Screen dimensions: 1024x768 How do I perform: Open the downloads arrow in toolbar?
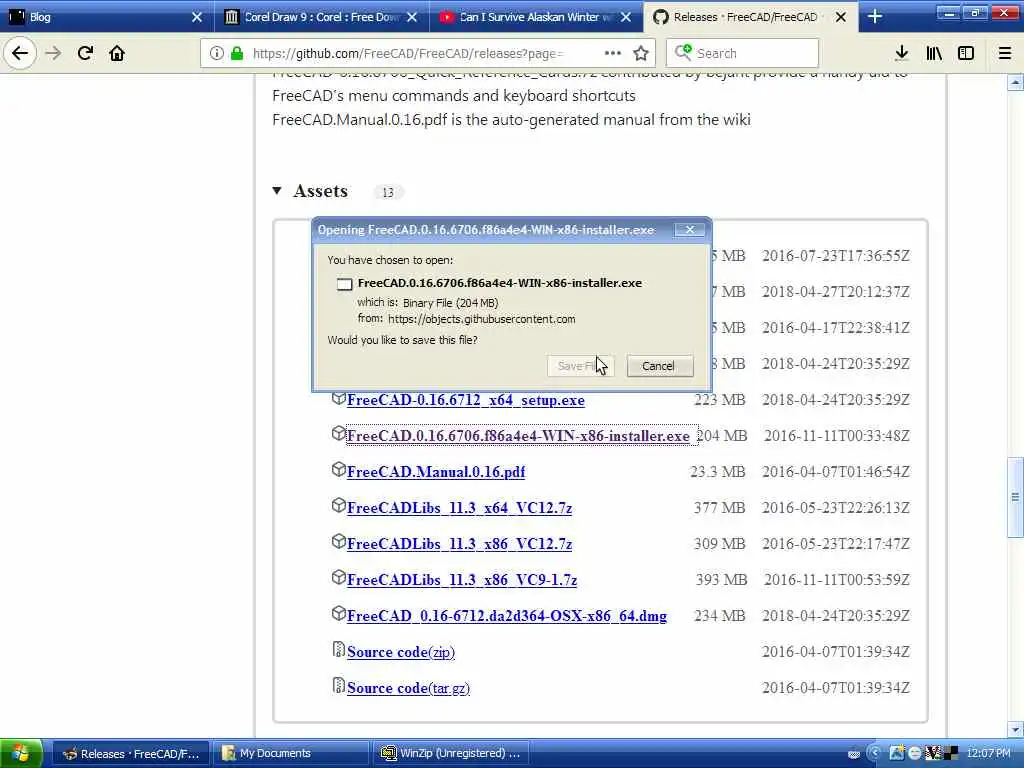[x=902, y=53]
